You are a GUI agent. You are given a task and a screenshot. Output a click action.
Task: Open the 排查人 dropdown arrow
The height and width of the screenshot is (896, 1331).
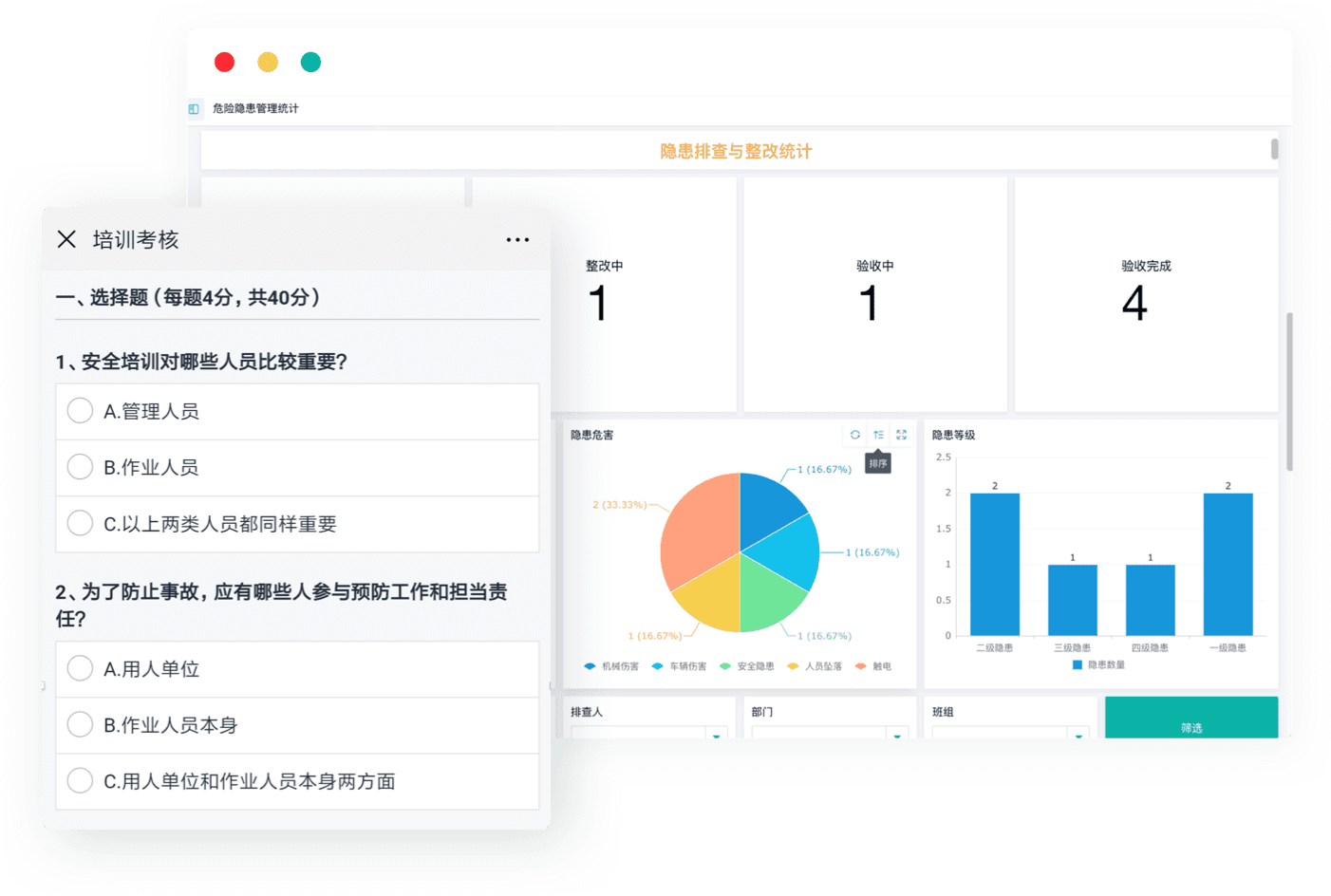tap(717, 735)
